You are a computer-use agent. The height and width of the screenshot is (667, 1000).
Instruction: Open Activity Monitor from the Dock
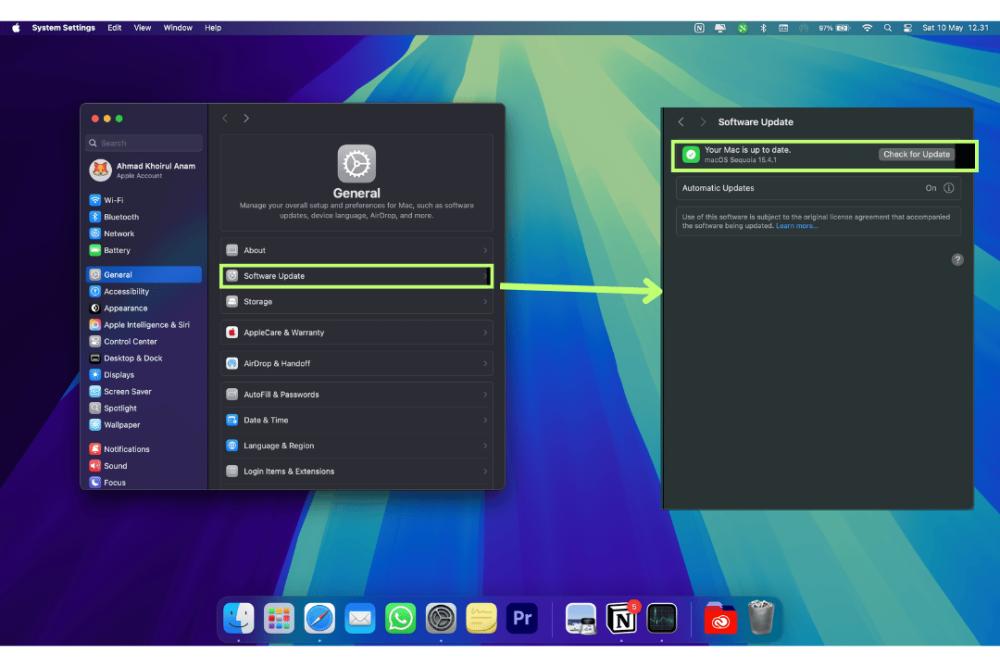click(x=662, y=618)
